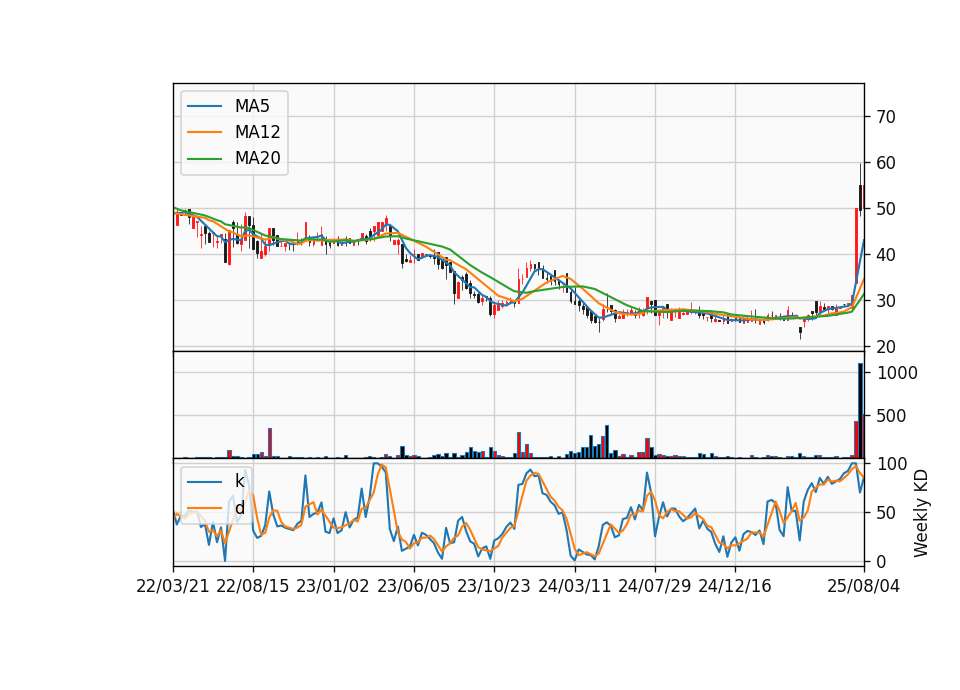This screenshot has width=960, height=690.
Task: Click the 40 price axis label
Action: (x=886, y=255)
